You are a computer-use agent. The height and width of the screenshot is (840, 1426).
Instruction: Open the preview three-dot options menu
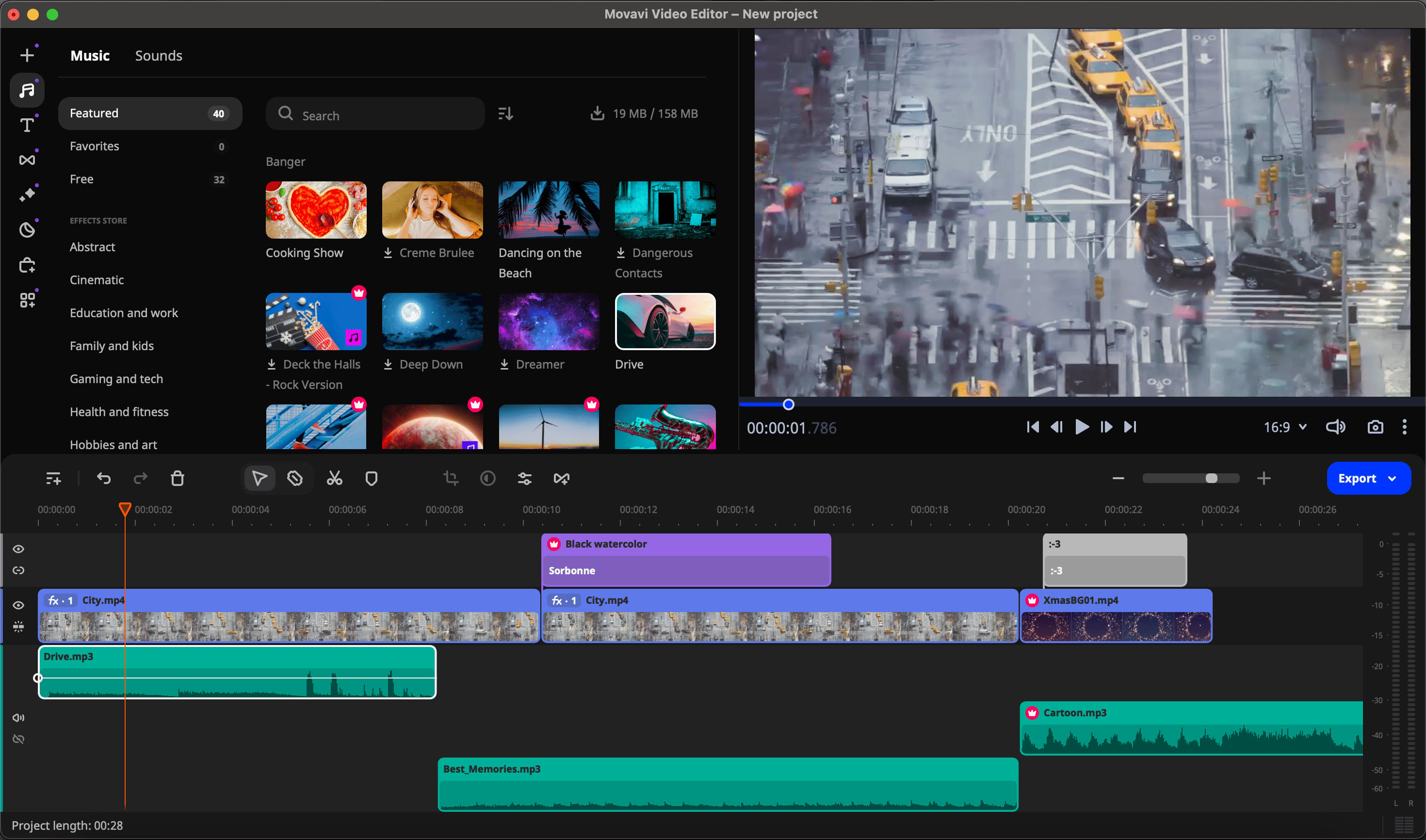click(1405, 427)
